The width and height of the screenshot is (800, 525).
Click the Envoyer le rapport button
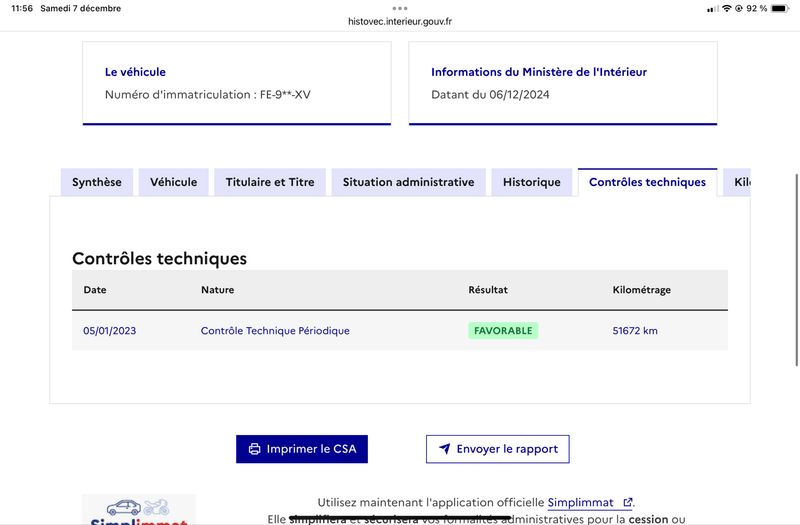tap(498, 449)
